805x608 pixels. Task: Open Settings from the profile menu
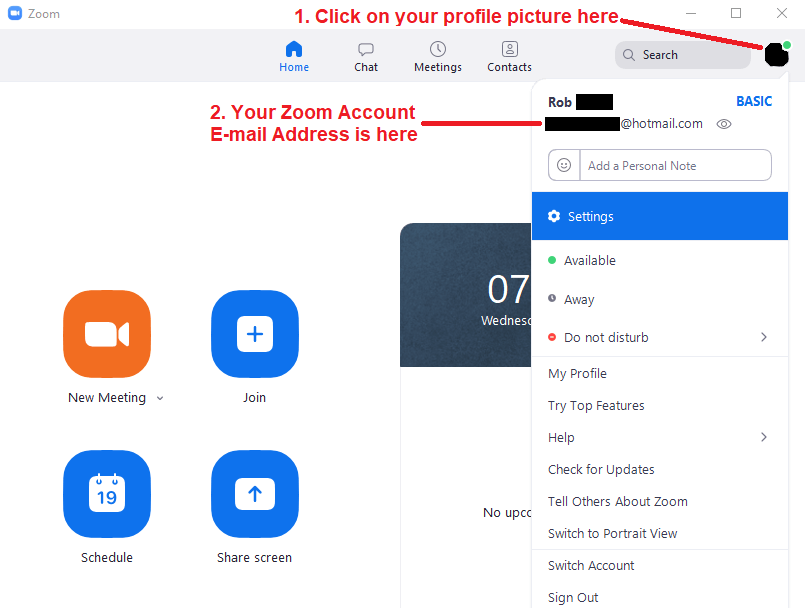660,216
